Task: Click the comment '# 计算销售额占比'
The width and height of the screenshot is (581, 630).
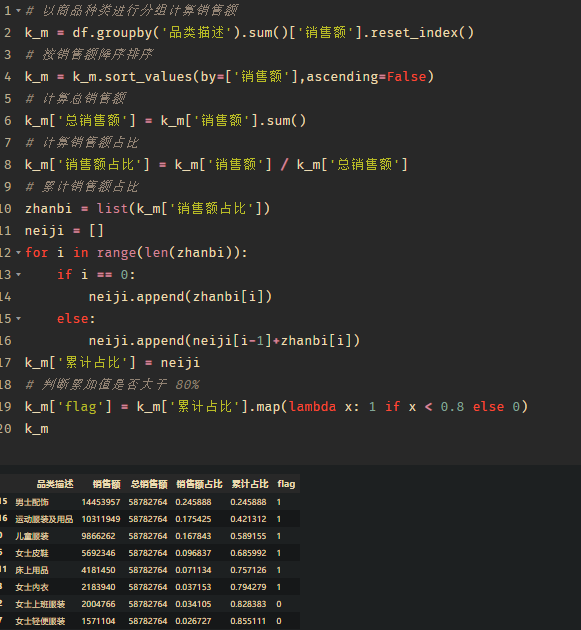Action: click(x=82, y=143)
